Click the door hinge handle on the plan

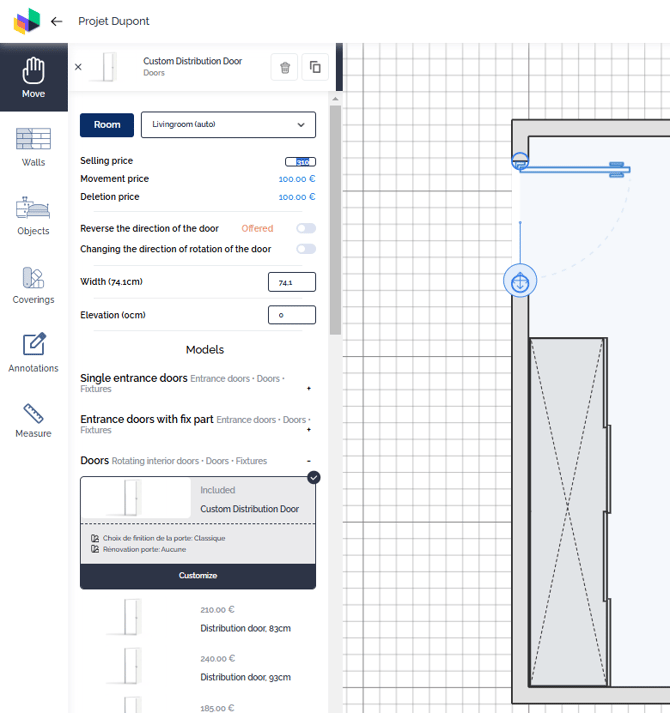(x=520, y=161)
